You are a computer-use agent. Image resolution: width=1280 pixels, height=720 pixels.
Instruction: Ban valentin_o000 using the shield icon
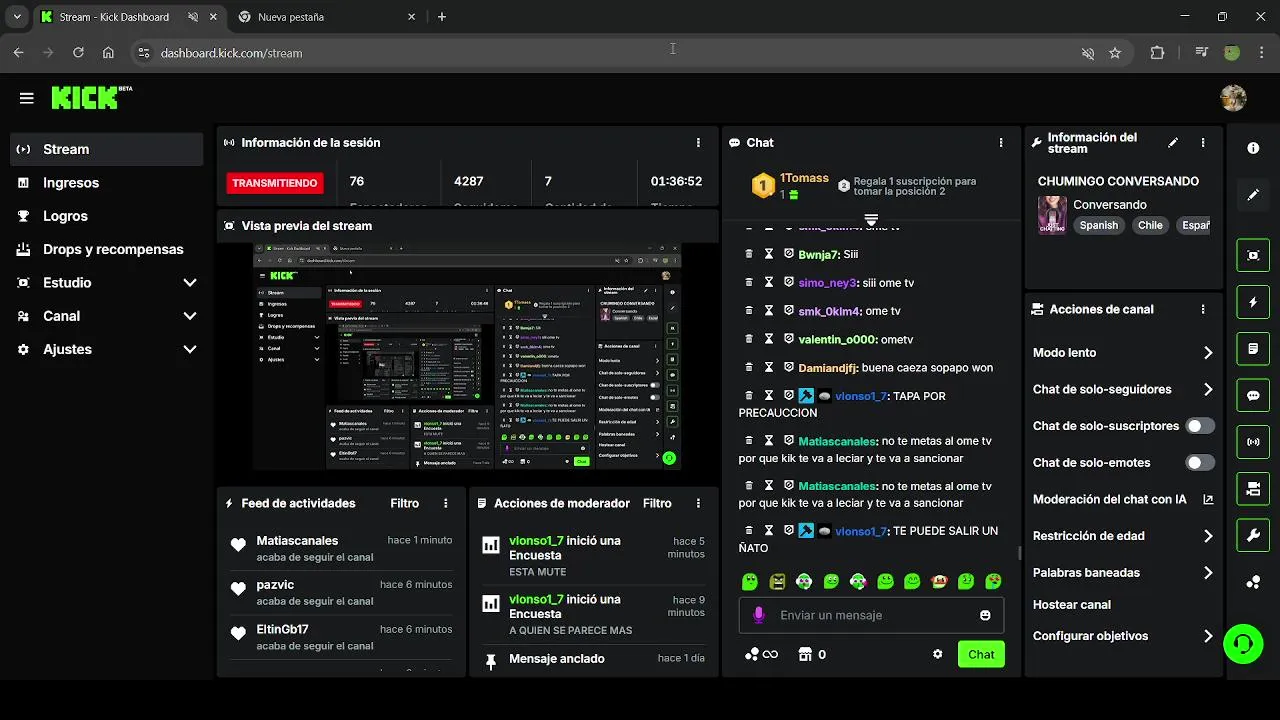coord(789,340)
